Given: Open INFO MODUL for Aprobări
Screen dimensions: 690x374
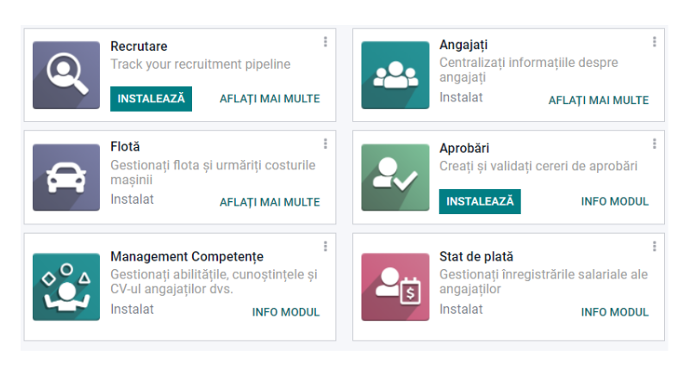Looking at the screenshot, I should (x=615, y=202).
